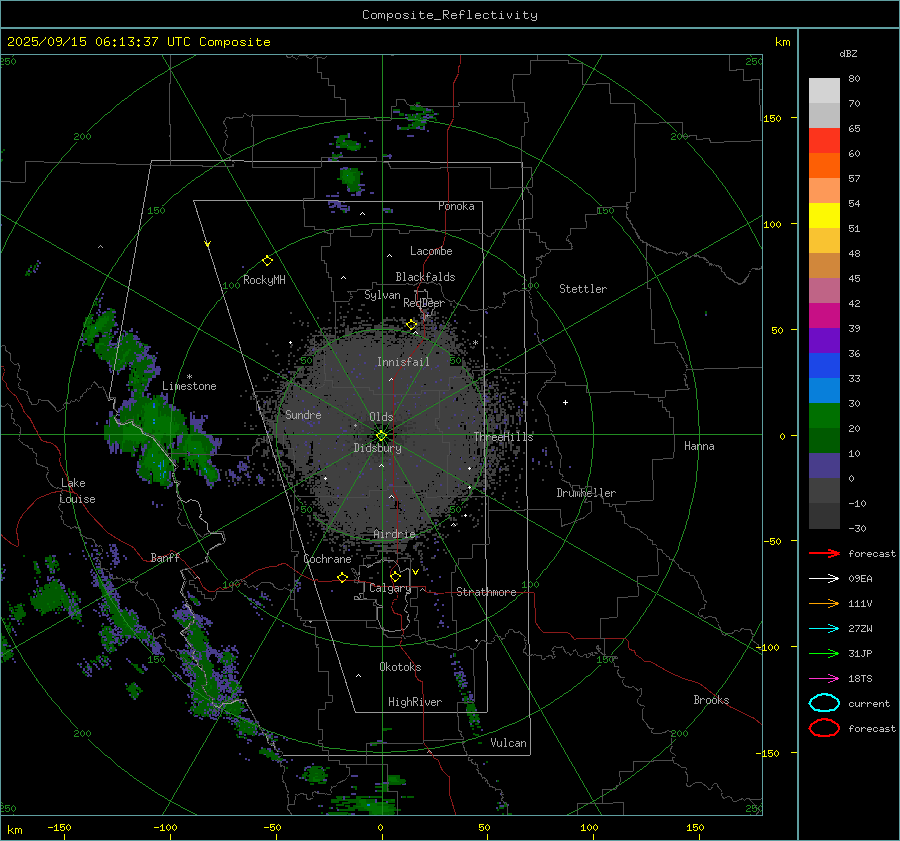The height and width of the screenshot is (841, 900).
Task: Click the Olds city label
Action: [x=381, y=417]
